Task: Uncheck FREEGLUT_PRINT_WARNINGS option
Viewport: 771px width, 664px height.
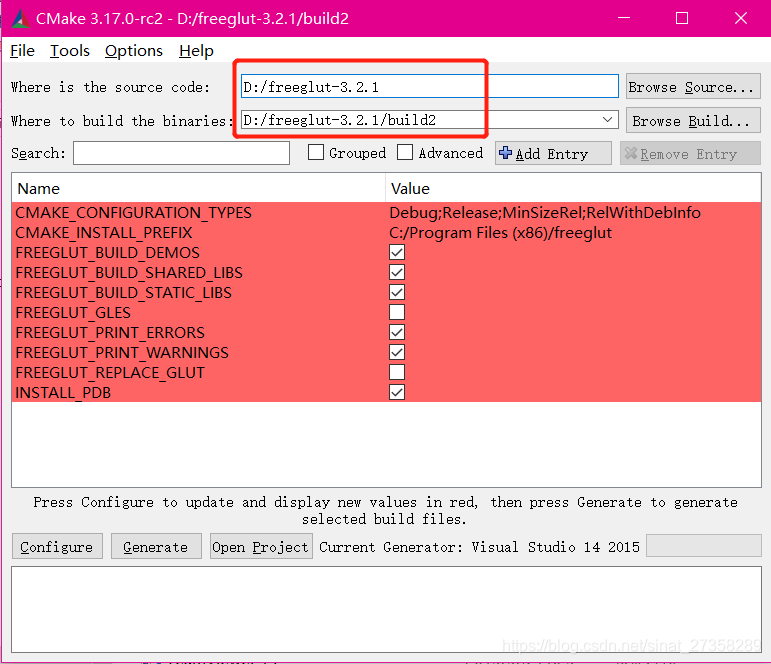Action: tap(397, 352)
